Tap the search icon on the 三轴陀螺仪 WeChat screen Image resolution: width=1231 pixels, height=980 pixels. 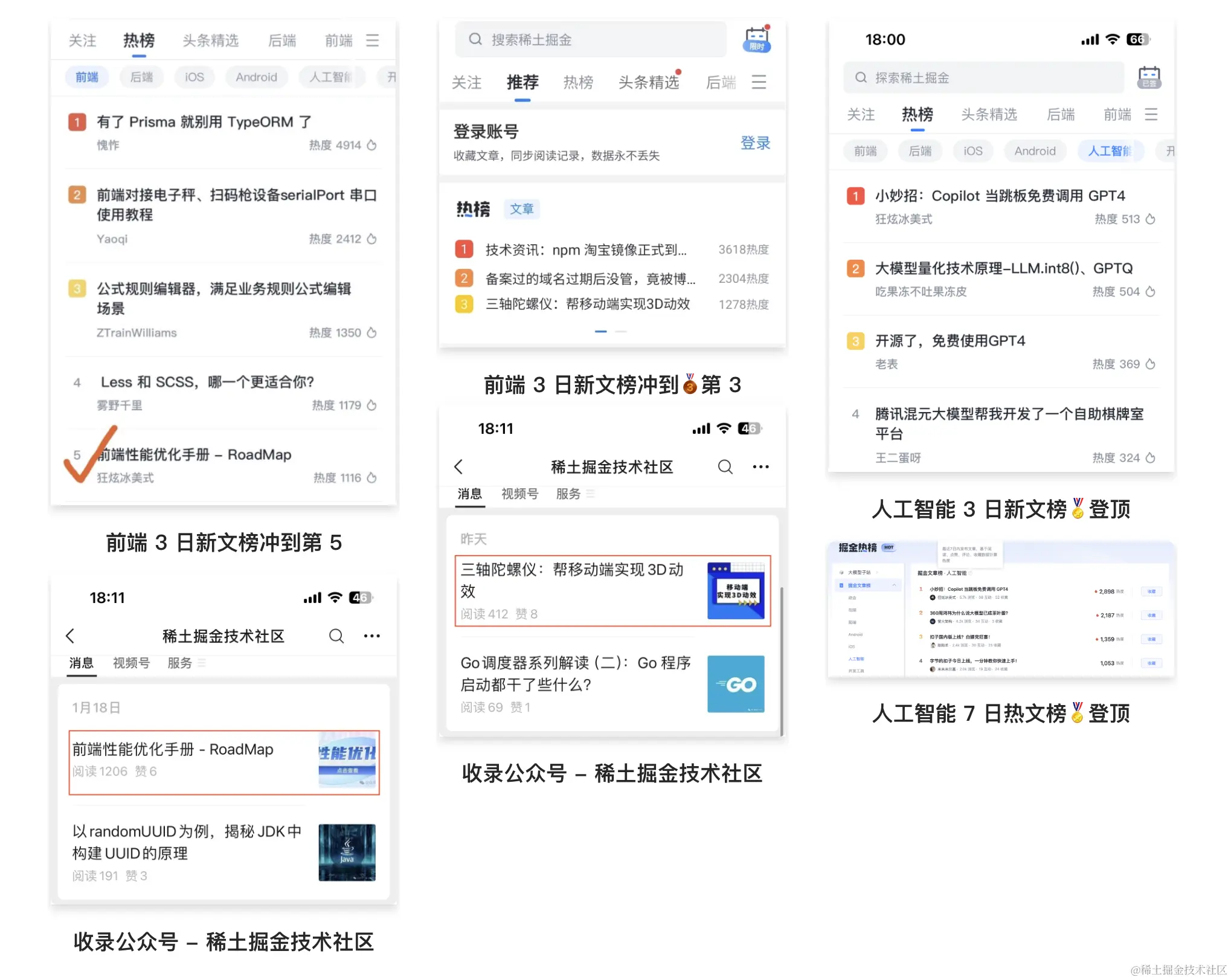(725, 466)
